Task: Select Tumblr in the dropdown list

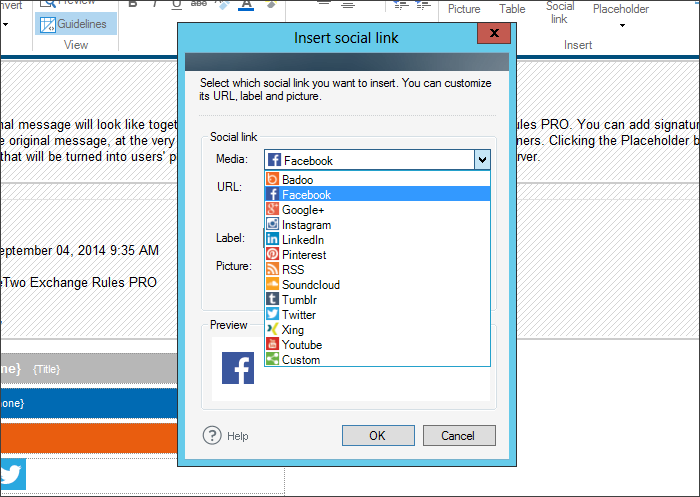Action: tap(298, 300)
